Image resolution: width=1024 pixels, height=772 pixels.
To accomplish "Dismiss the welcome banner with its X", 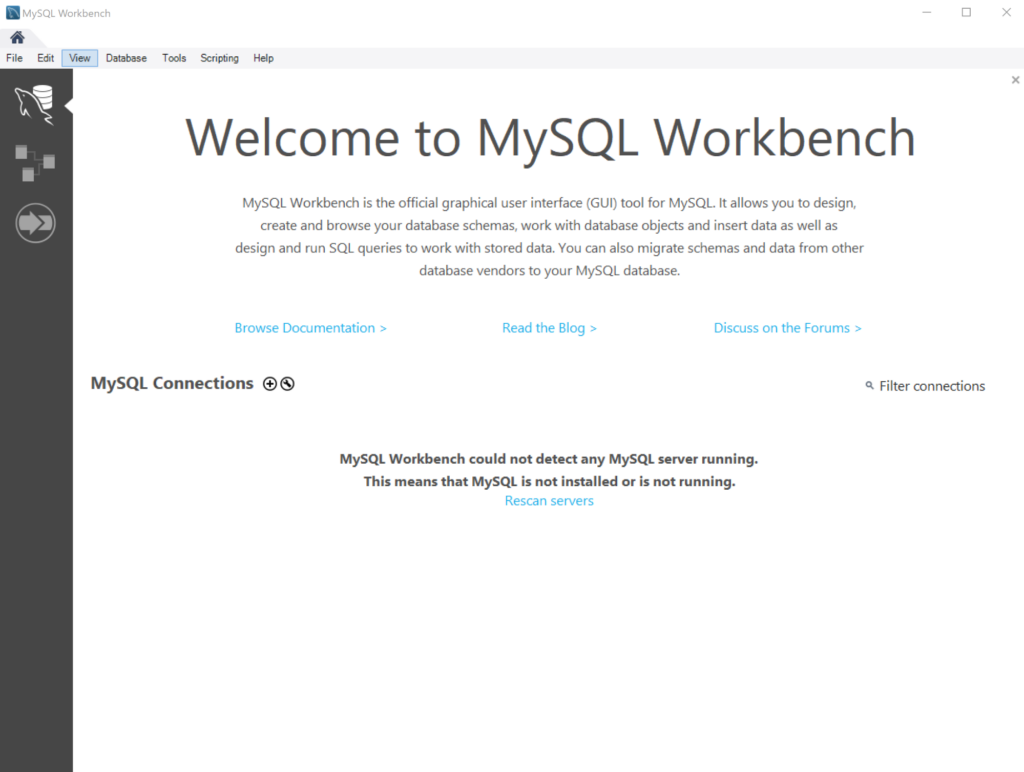I will pyautogui.click(x=1015, y=79).
